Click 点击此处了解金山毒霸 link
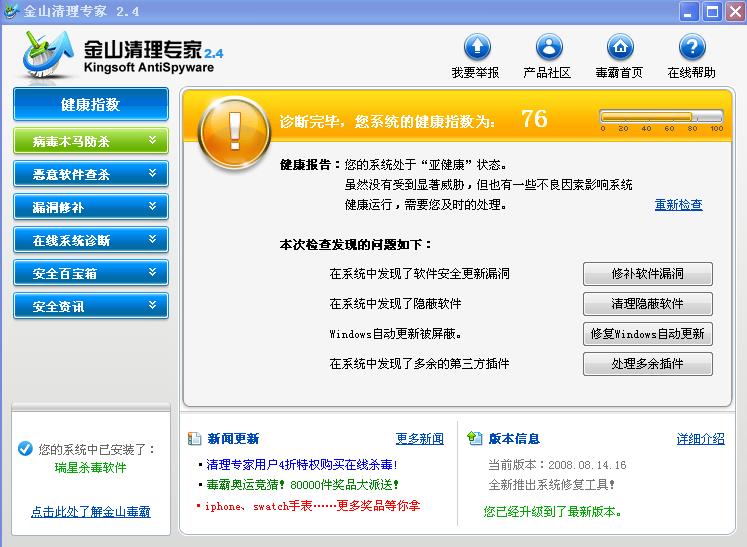The image size is (747, 547). 91,512
